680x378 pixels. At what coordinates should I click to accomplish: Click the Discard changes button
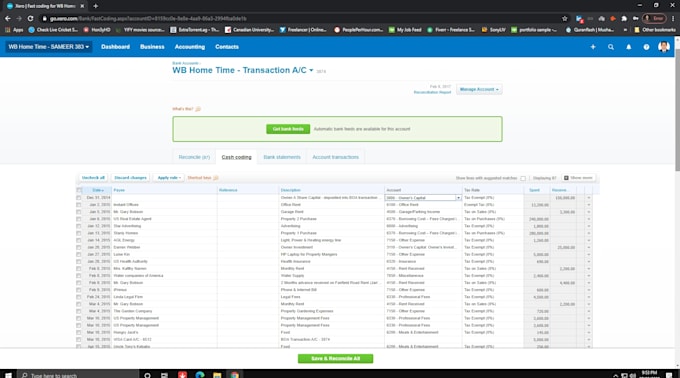[131, 178]
